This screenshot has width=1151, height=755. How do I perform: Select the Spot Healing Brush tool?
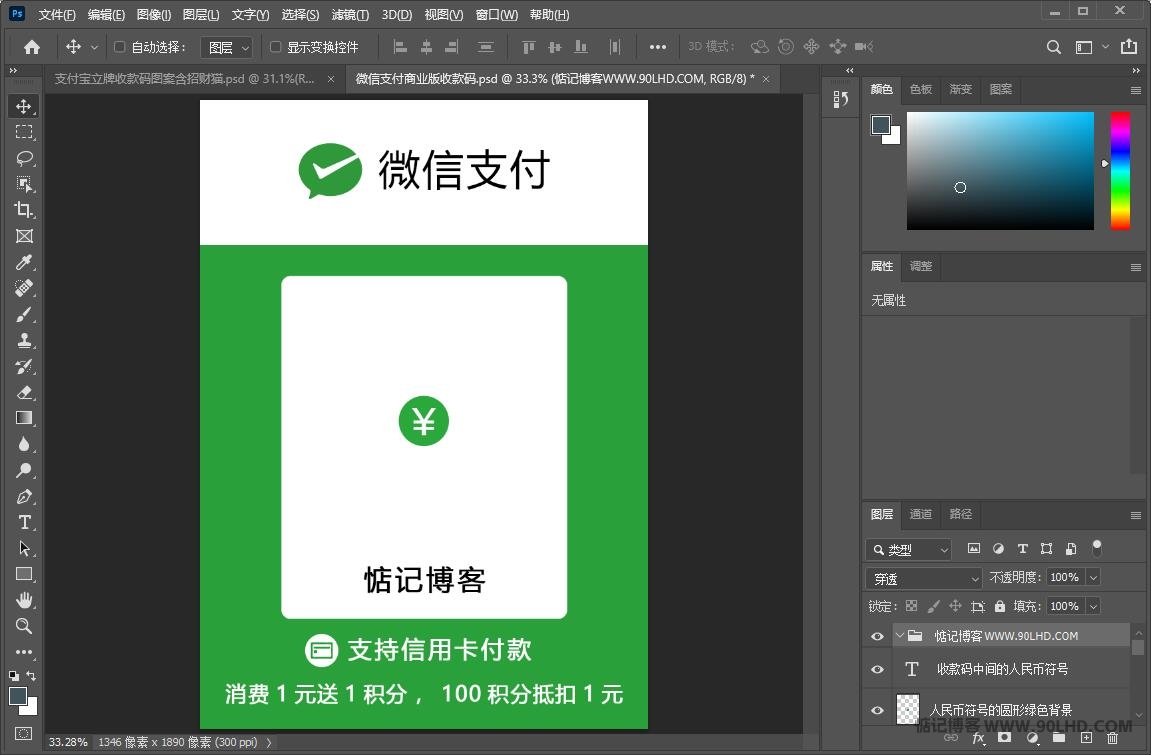pos(23,288)
